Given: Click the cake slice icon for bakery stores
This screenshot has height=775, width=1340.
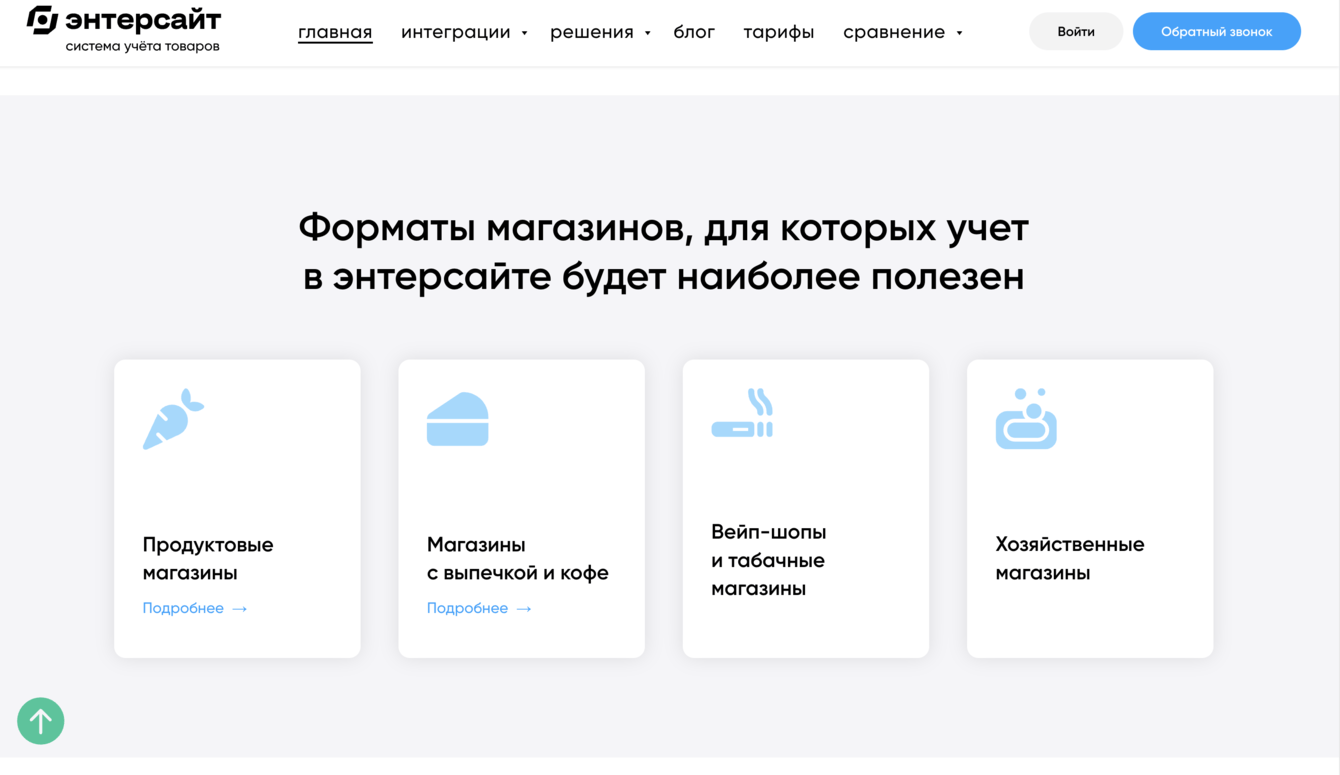Looking at the screenshot, I should tap(458, 419).
